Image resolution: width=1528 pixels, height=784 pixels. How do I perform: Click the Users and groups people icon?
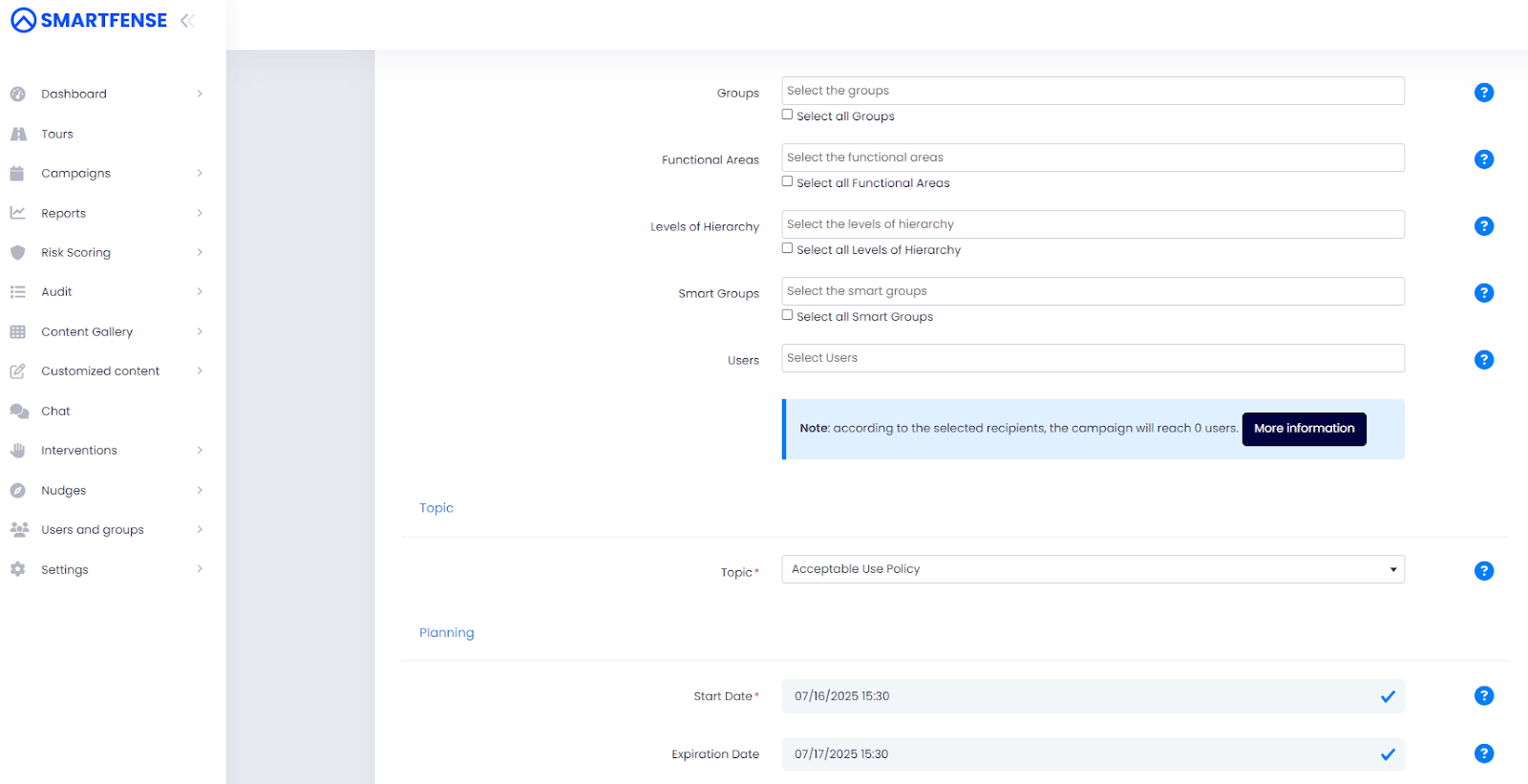click(19, 529)
